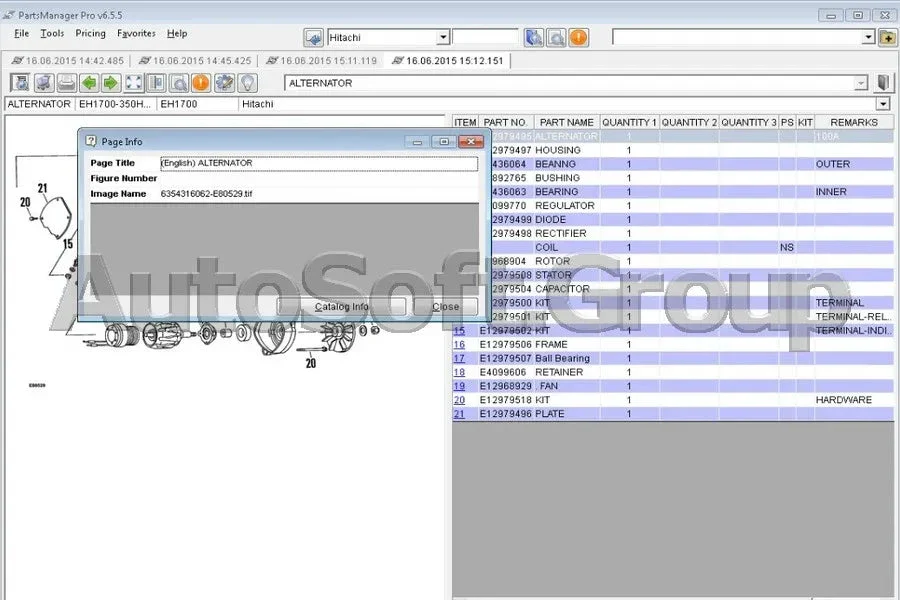Click item link 17
Image resolution: width=900 pixels, height=600 pixels.
(x=459, y=358)
